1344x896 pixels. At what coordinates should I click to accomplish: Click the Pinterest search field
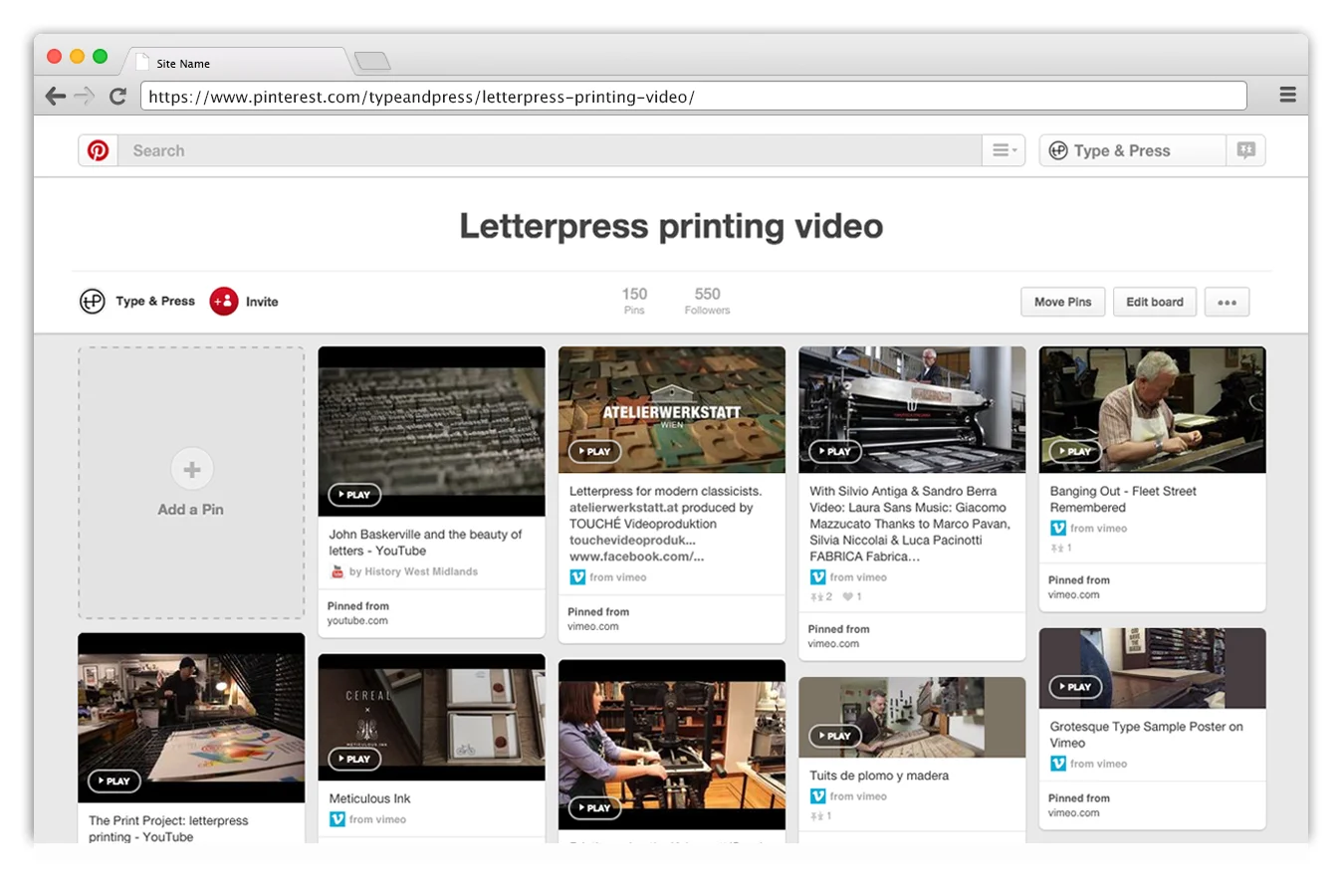click(x=550, y=150)
